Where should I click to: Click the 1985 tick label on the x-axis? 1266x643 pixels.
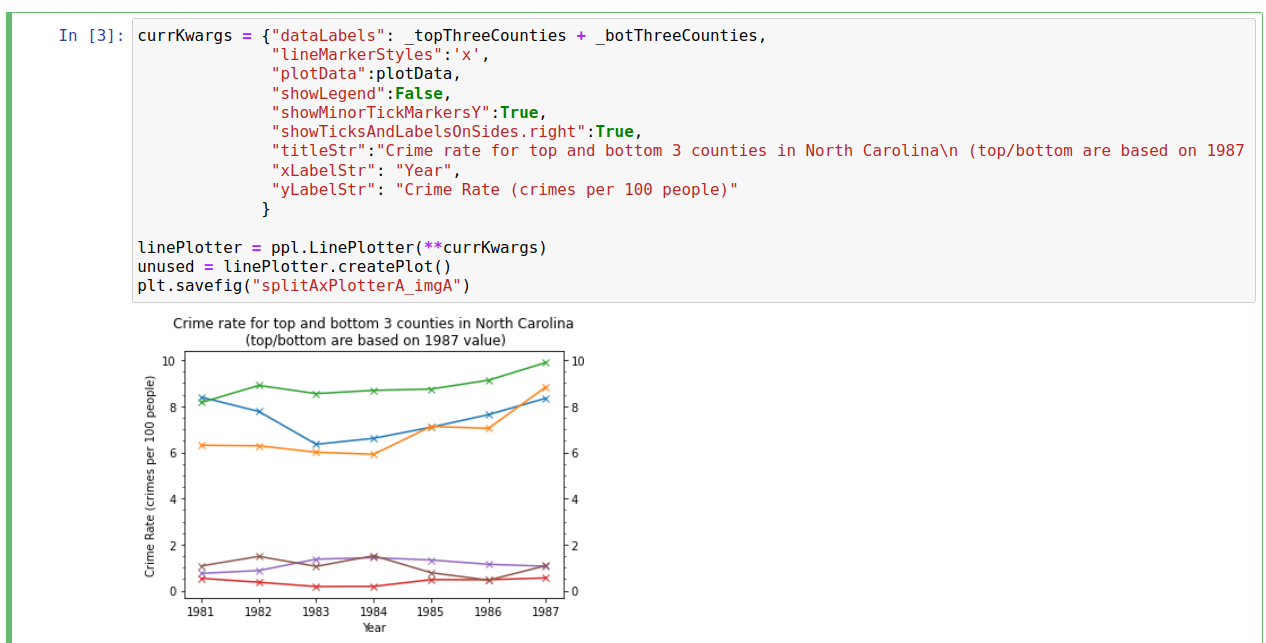pos(431,610)
